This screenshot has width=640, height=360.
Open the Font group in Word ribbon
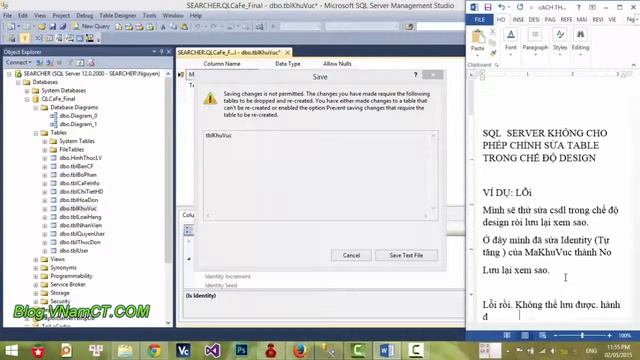pyautogui.click(x=511, y=42)
